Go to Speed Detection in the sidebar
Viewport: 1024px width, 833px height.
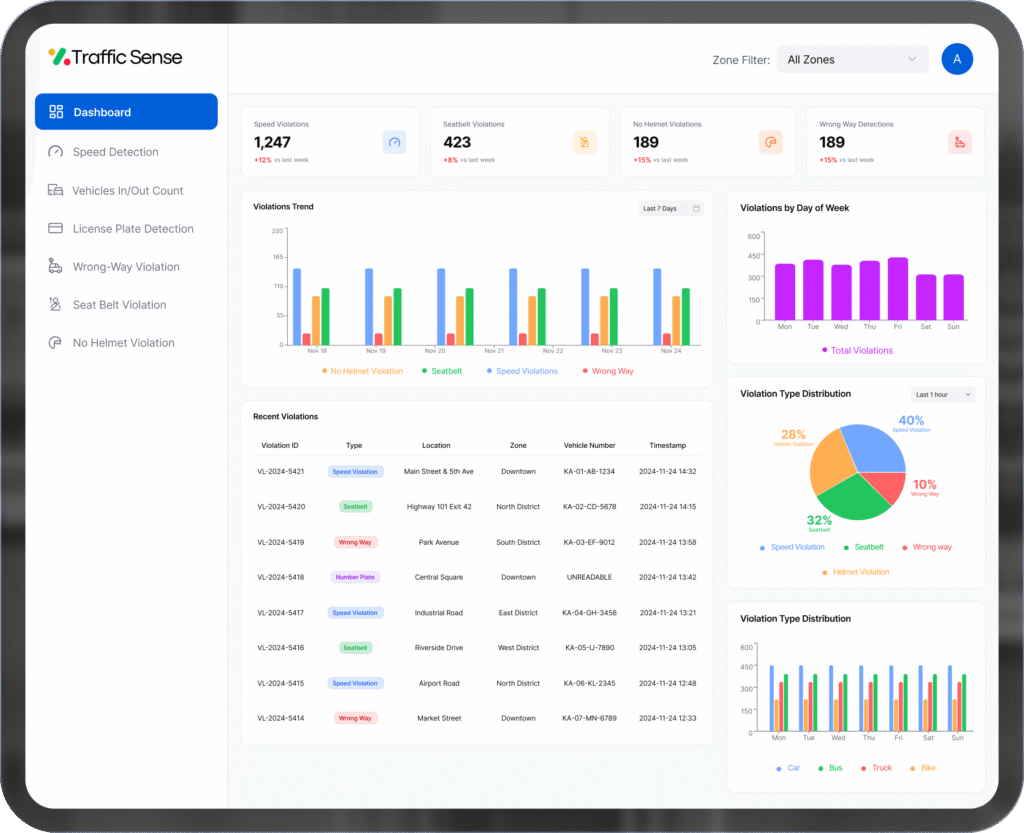click(115, 152)
